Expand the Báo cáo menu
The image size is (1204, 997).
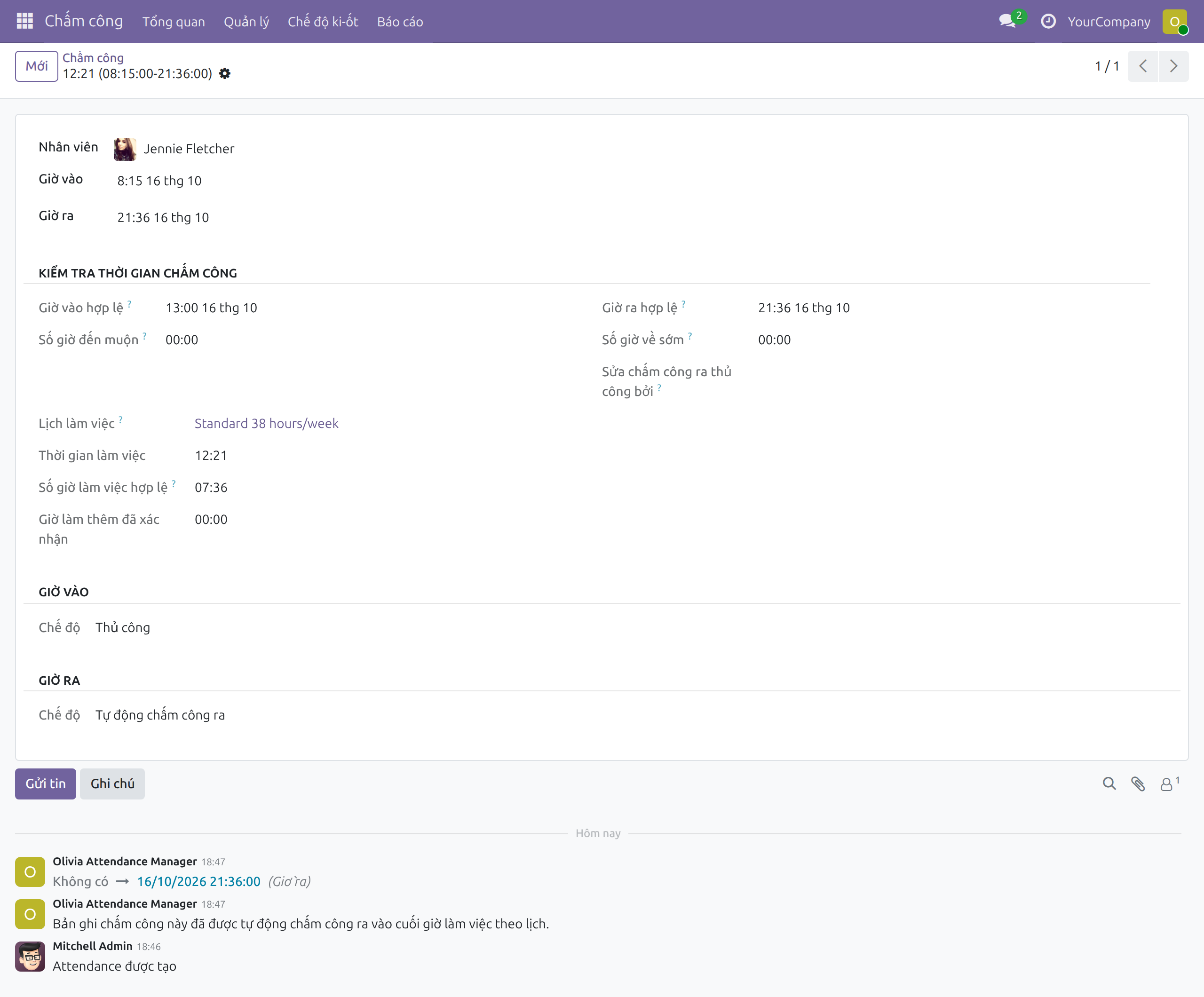pyautogui.click(x=400, y=22)
